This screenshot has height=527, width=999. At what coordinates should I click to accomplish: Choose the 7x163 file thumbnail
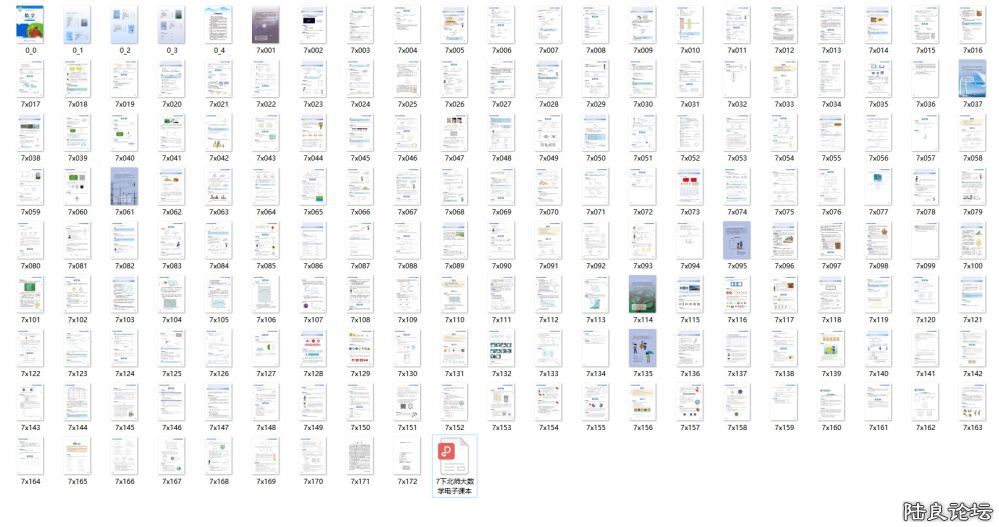pos(972,402)
